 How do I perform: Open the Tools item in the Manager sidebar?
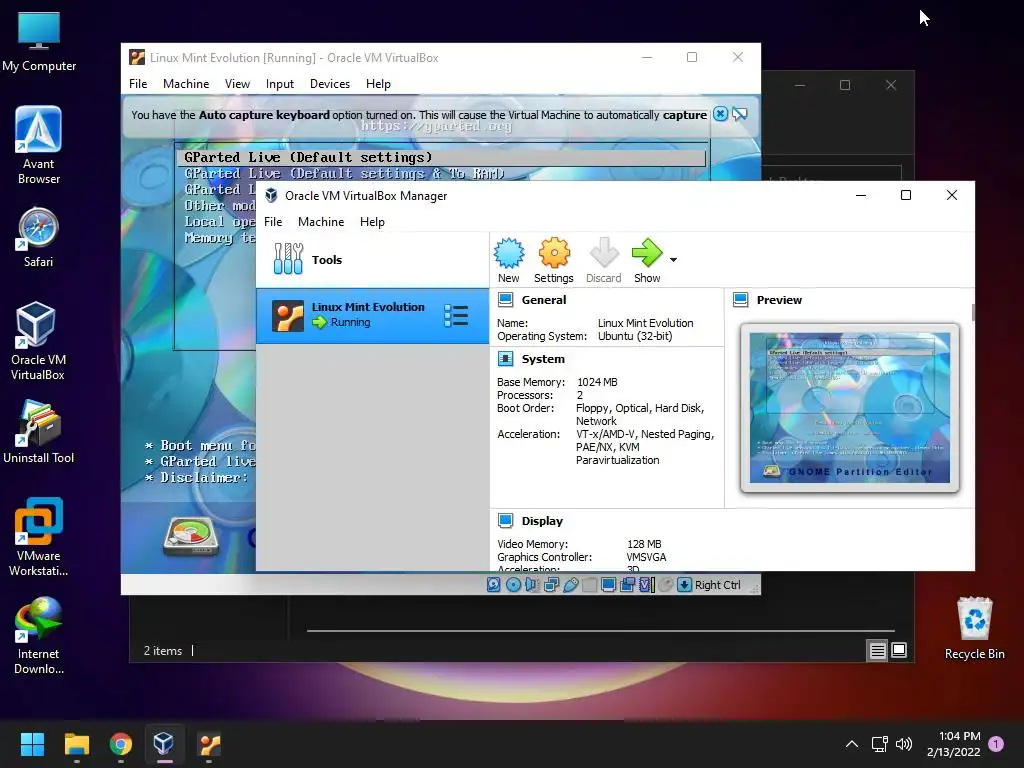(x=372, y=260)
